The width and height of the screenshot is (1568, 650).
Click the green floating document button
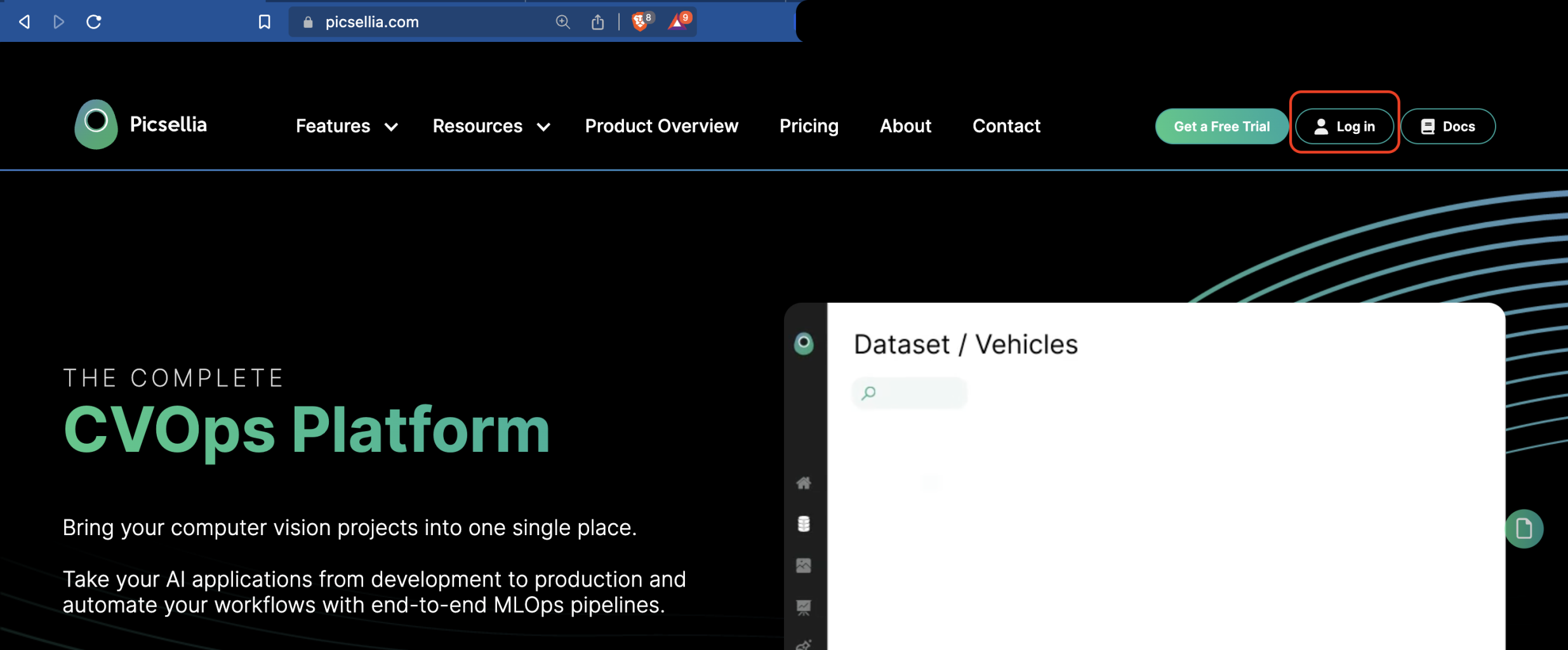pos(1524,529)
